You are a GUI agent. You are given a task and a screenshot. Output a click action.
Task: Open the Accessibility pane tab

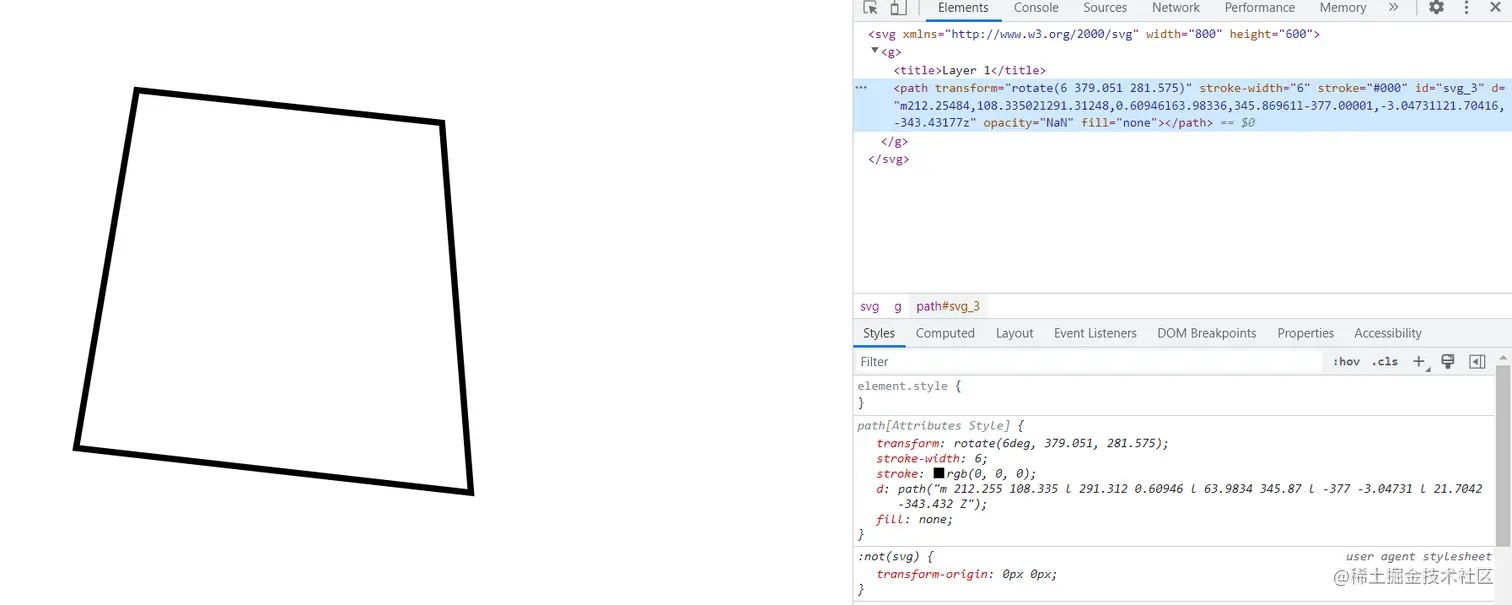pos(1387,334)
